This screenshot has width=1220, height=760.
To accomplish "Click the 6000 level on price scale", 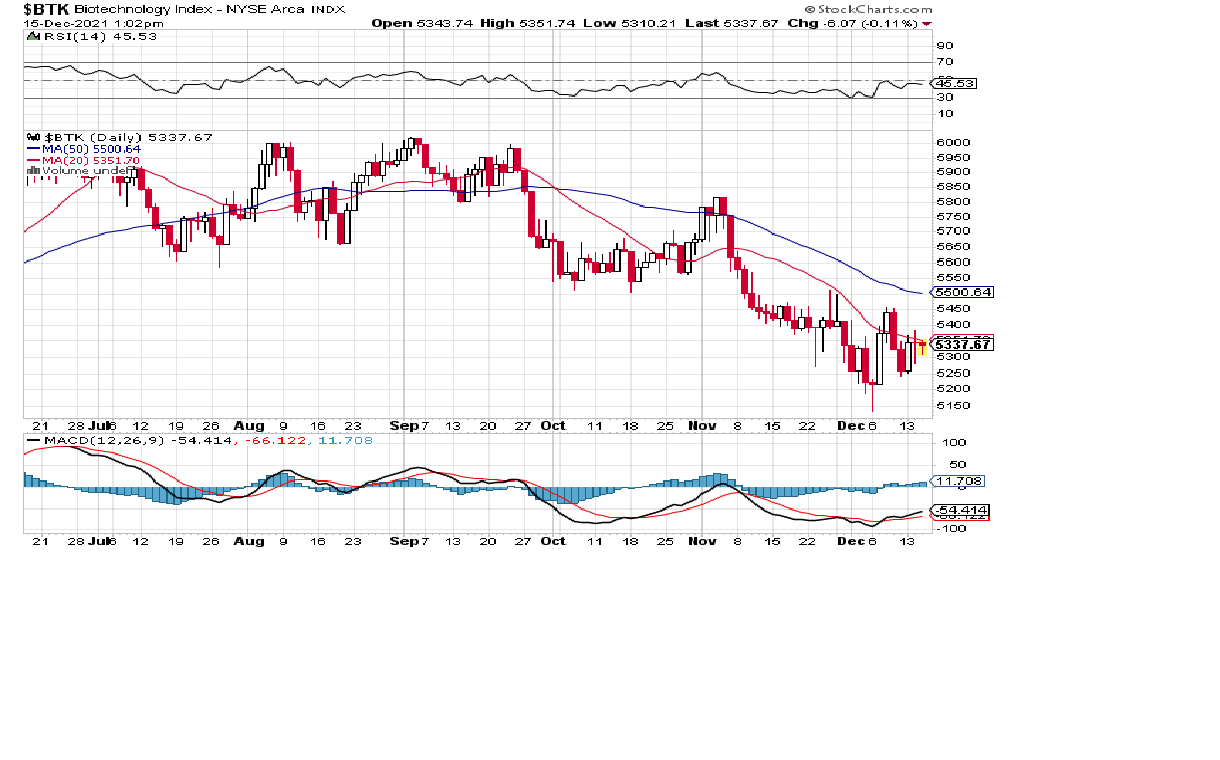I will click(x=951, y=142).
